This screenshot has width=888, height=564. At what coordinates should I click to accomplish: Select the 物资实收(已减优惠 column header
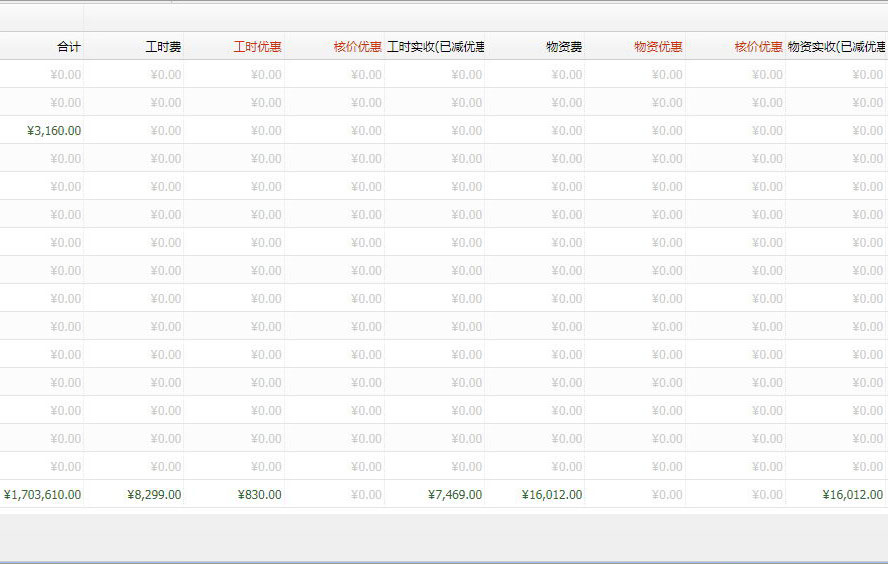tap(837, 46)
